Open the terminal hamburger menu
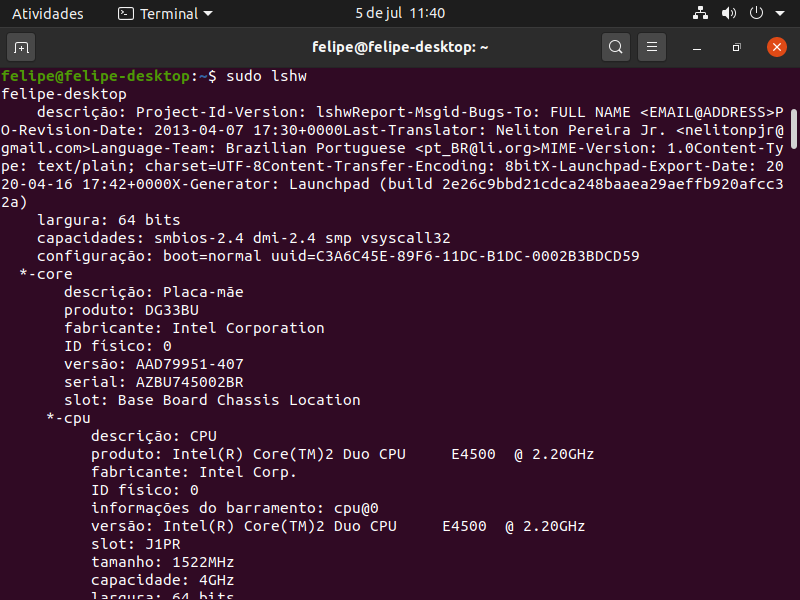Image resolution: width=800 pixels, height=600 pixels. 652,47
